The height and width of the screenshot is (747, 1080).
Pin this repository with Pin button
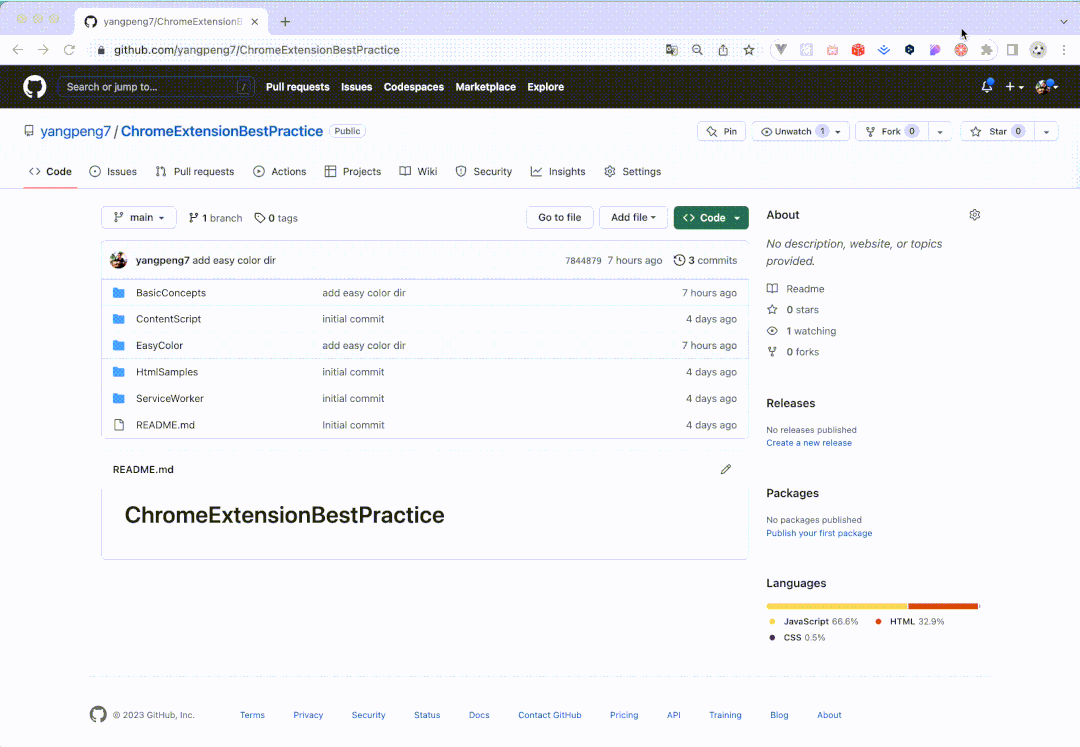pyautogui.click(x=721, y=131)
